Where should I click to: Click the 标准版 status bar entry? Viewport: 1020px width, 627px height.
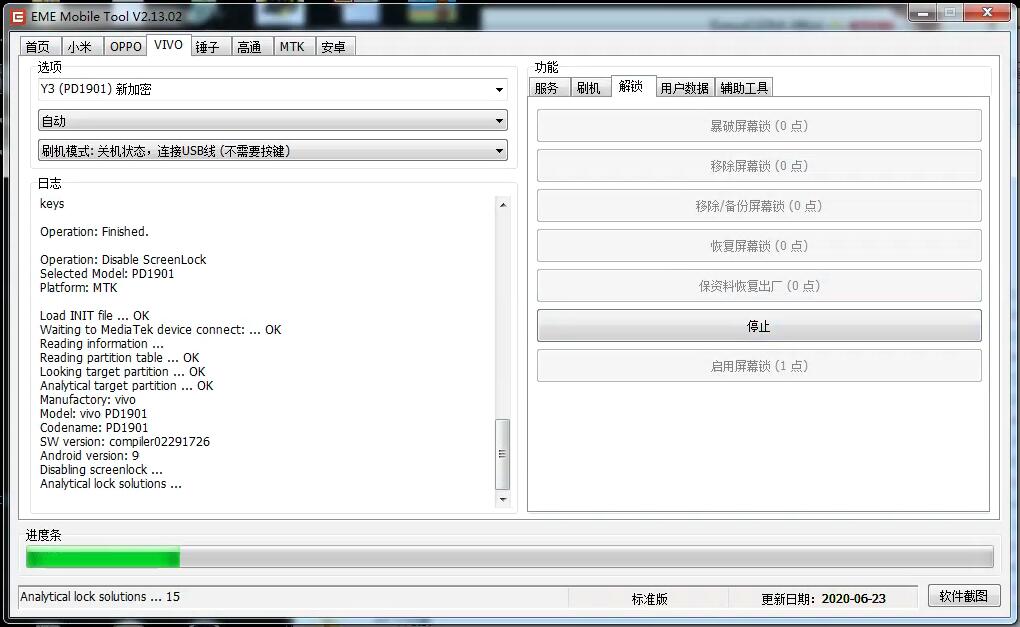[x=650, y=599]
